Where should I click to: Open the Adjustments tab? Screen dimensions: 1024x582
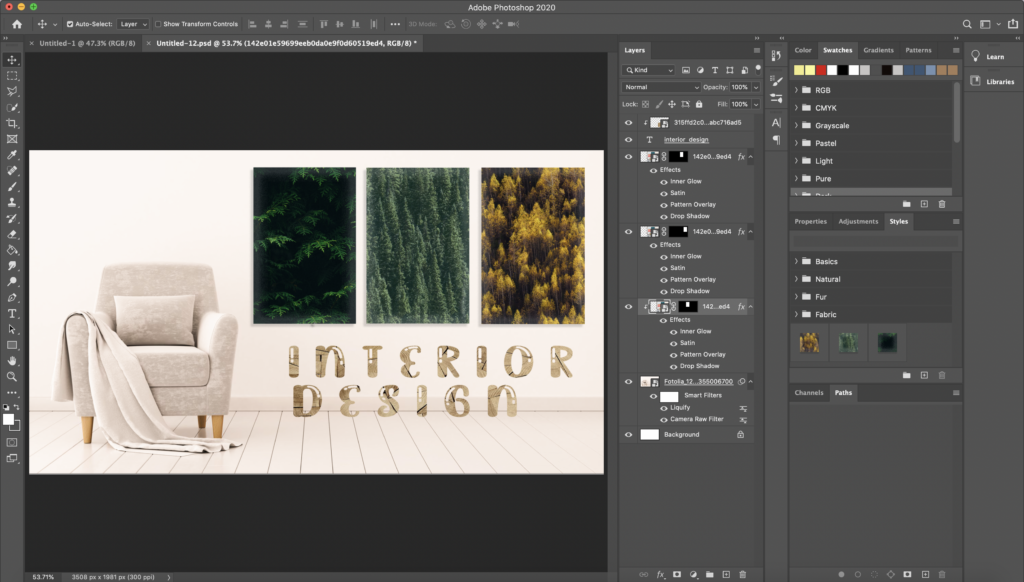pos(858,221)
